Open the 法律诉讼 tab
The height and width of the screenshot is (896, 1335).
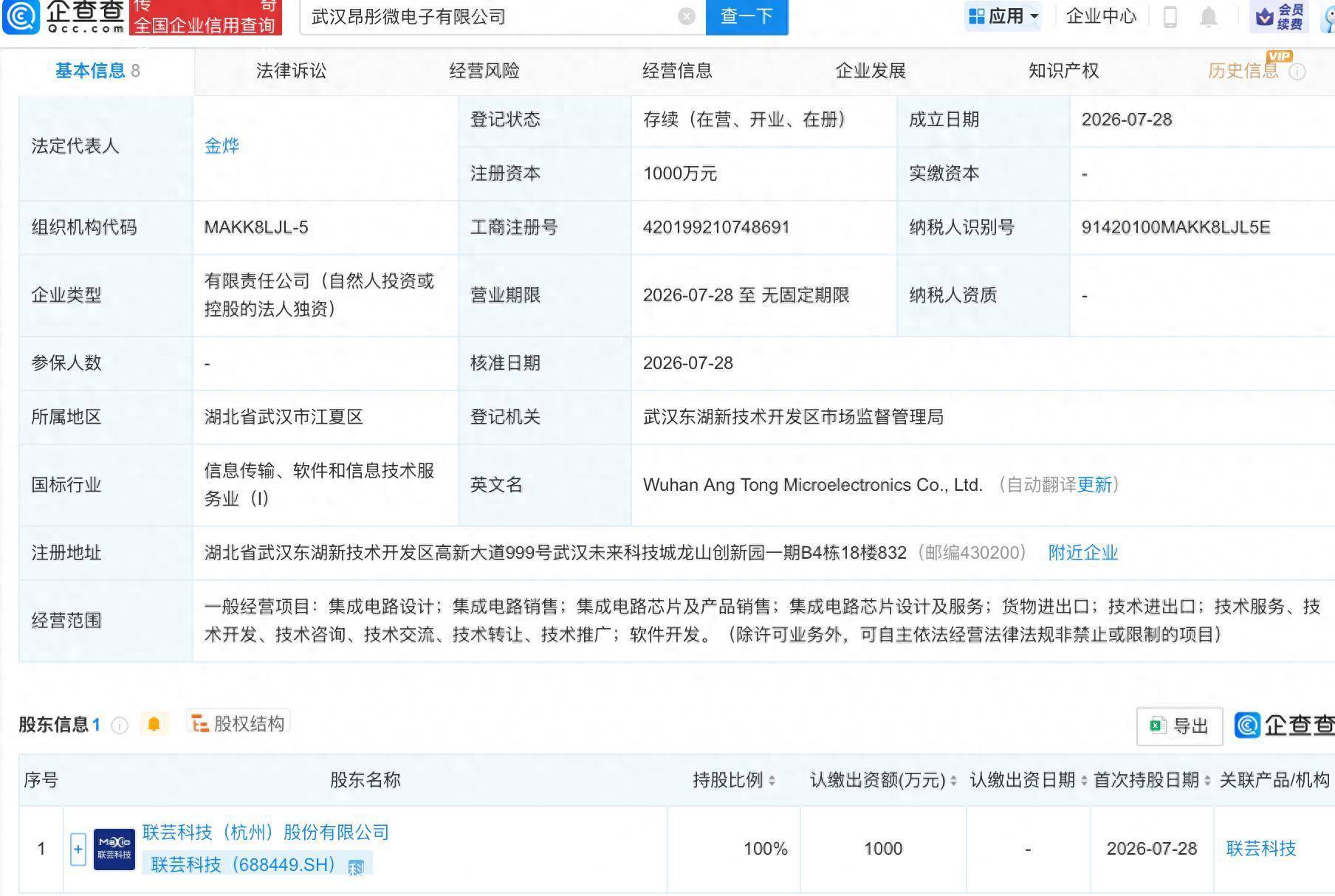click(291, 71)
